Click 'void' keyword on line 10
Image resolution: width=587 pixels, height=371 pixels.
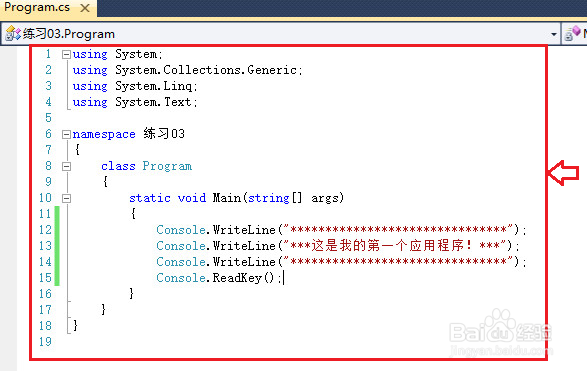click(192, 198)
